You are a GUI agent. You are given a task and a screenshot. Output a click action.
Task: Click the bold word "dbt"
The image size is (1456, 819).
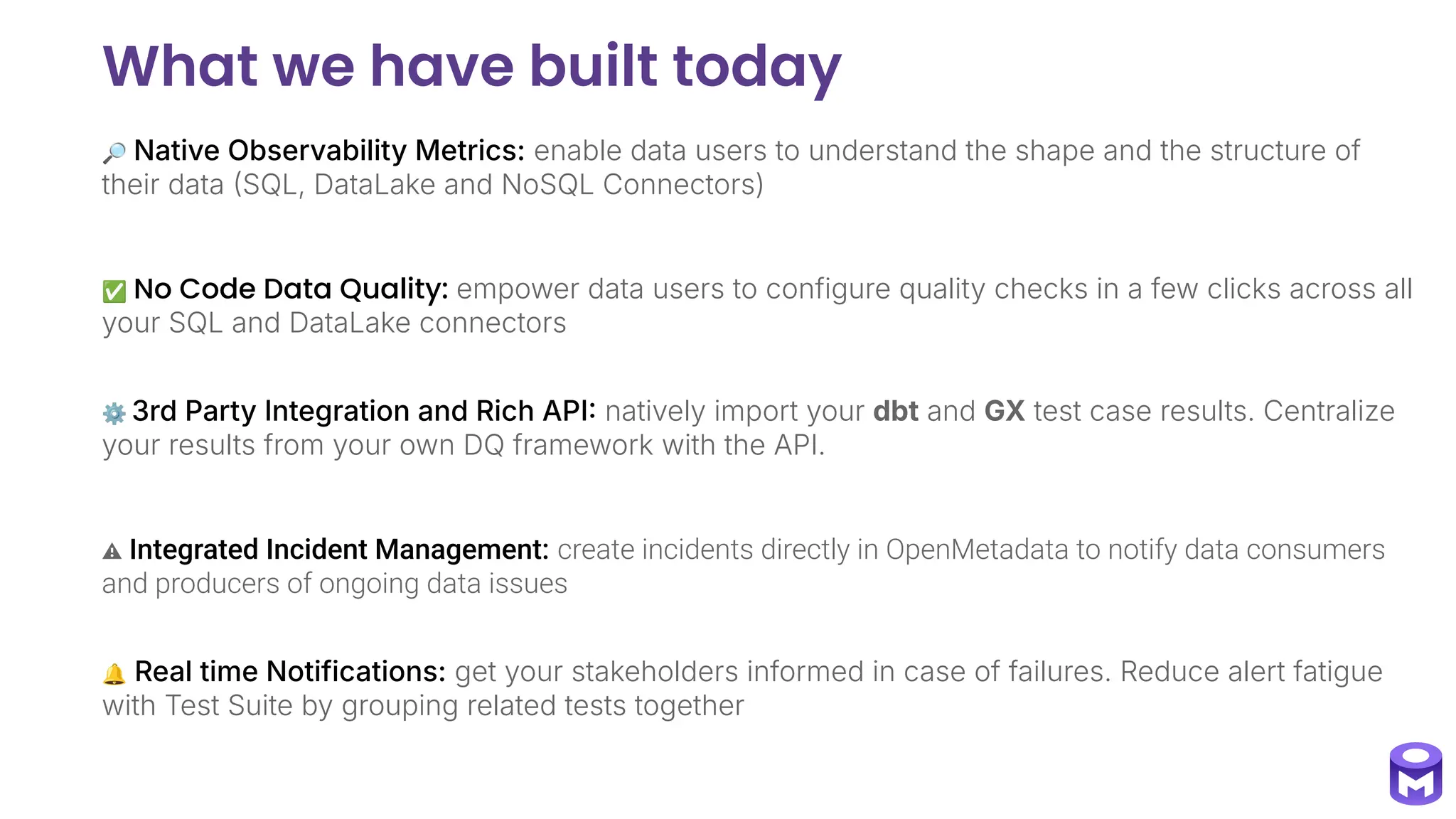896,411
